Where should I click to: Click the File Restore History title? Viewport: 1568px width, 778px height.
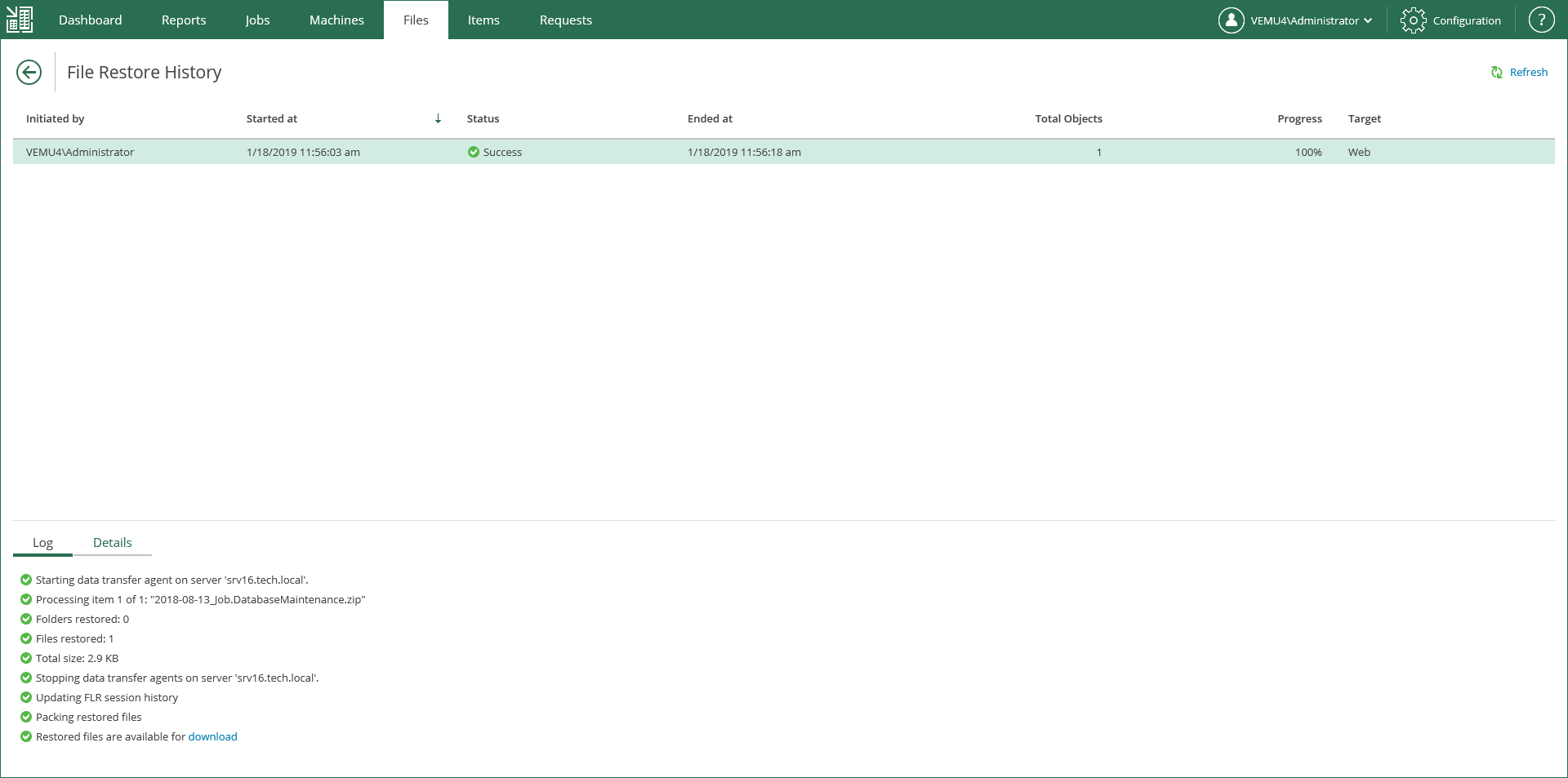click(x=145, y=73)
